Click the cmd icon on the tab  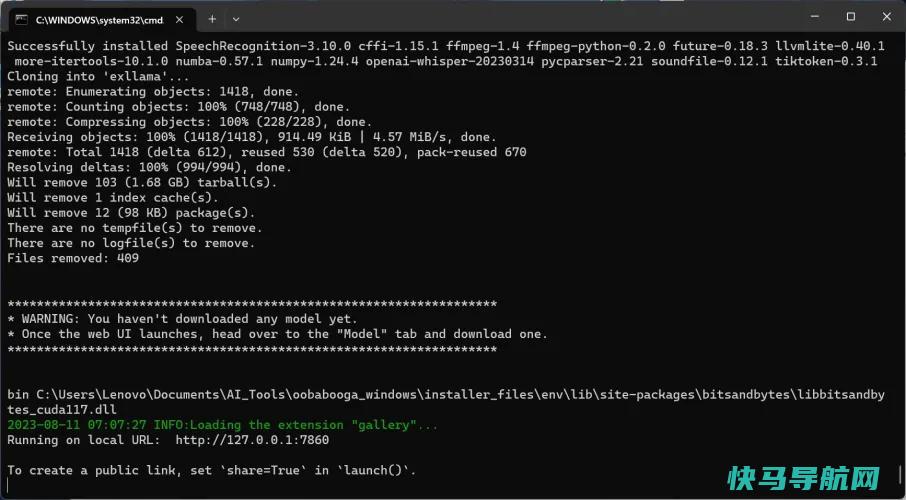22,20
